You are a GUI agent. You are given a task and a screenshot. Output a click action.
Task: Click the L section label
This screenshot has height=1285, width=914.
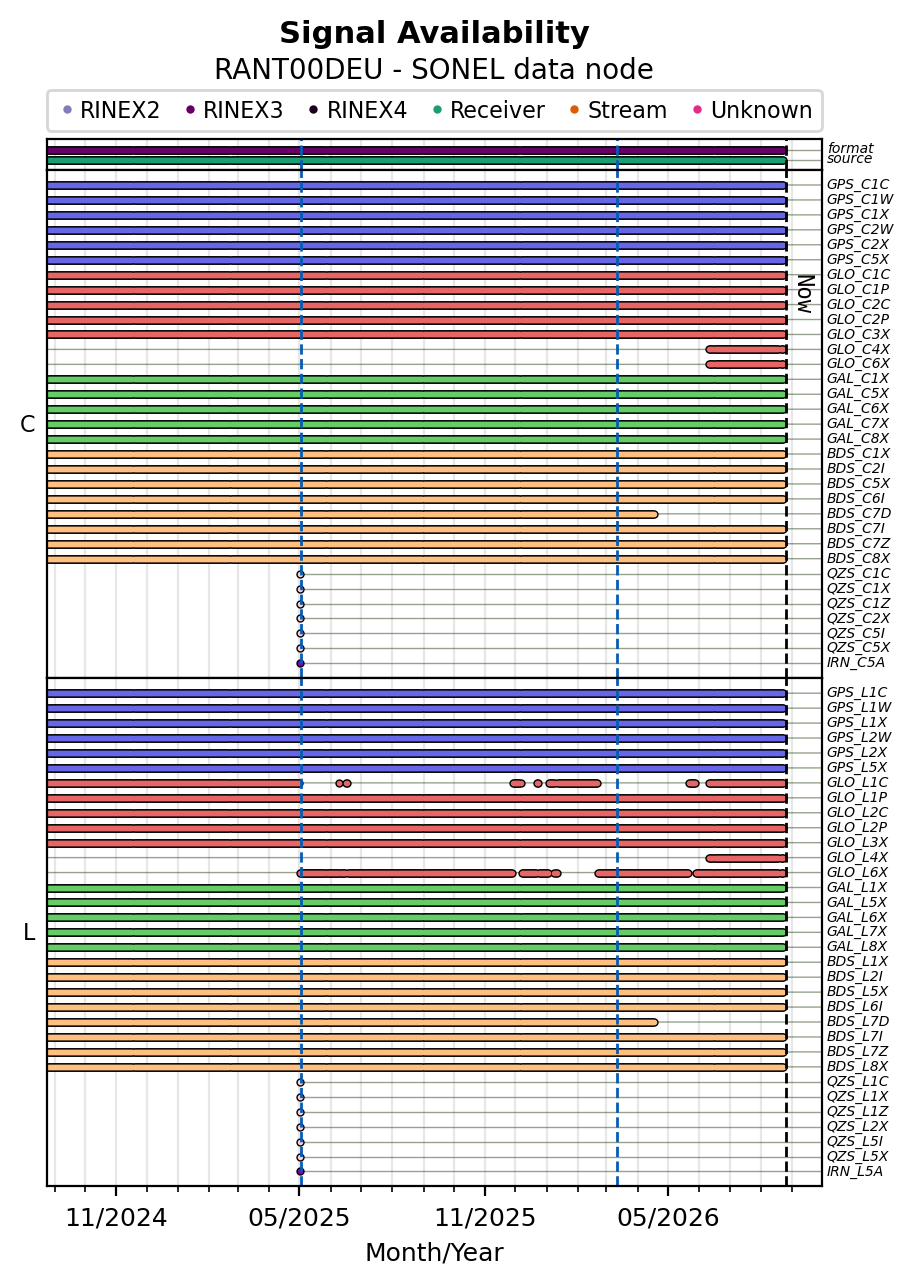point(29,933)
